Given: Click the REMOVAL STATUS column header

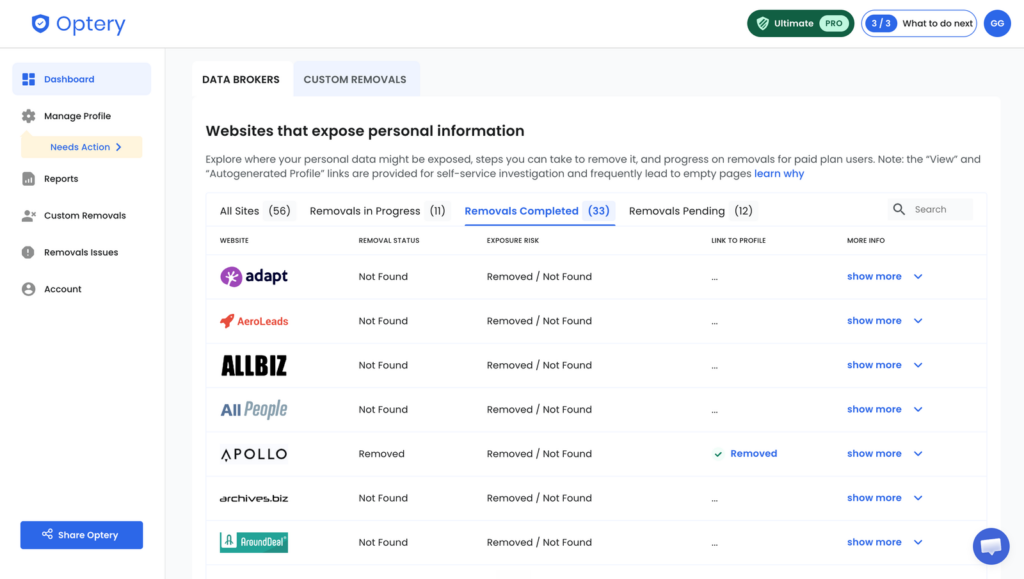Looking at the screenshot, I should point(389,240).
